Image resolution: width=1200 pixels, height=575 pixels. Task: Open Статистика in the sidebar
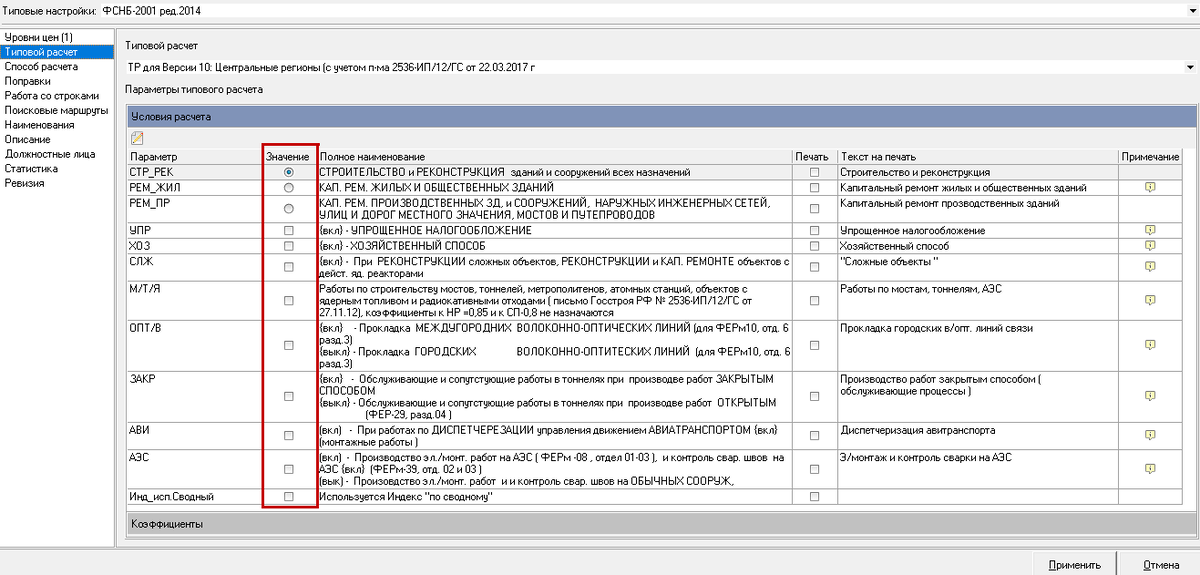coord(32,168)
